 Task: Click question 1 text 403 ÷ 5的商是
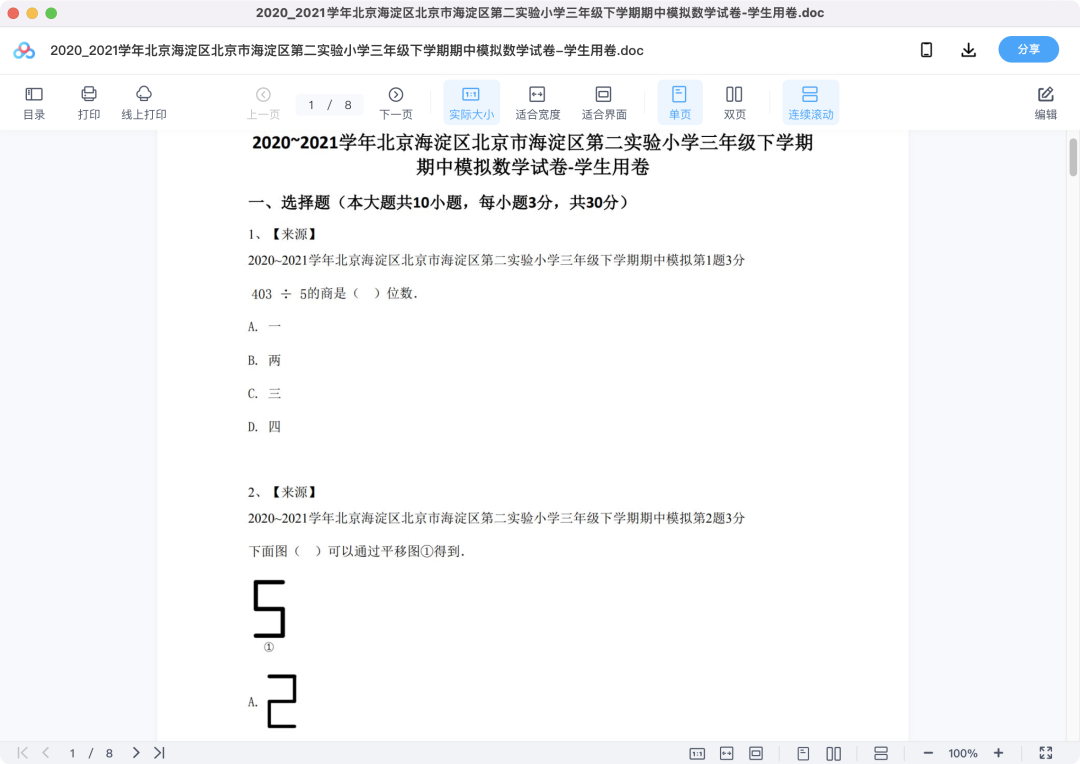pos(333,293)
